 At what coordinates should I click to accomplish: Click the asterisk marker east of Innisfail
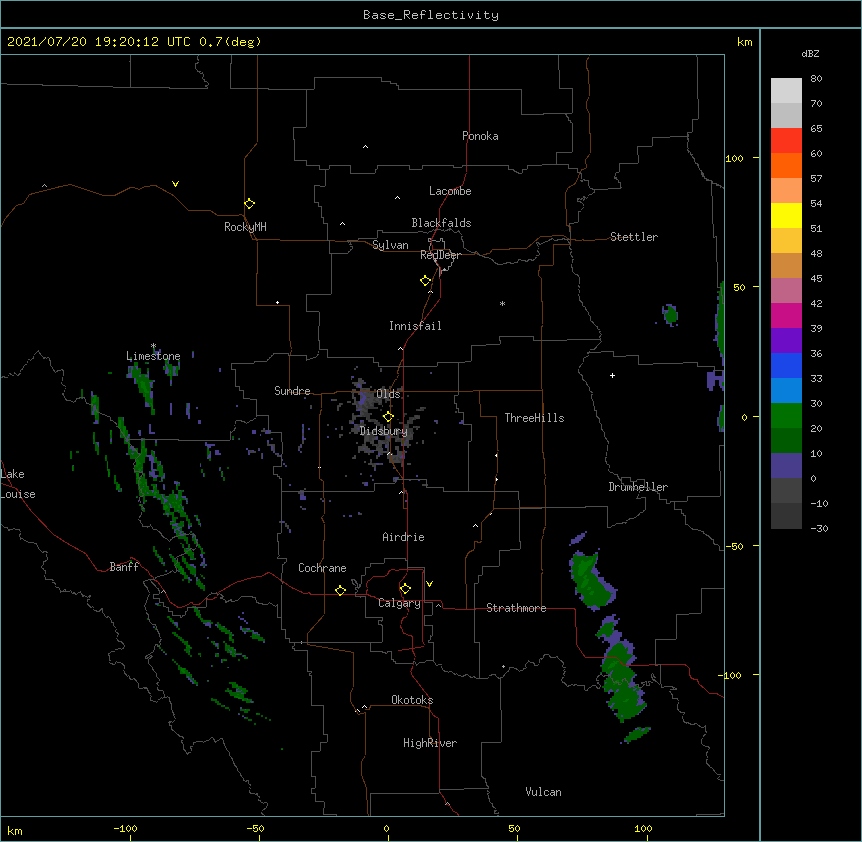(502, 303)
